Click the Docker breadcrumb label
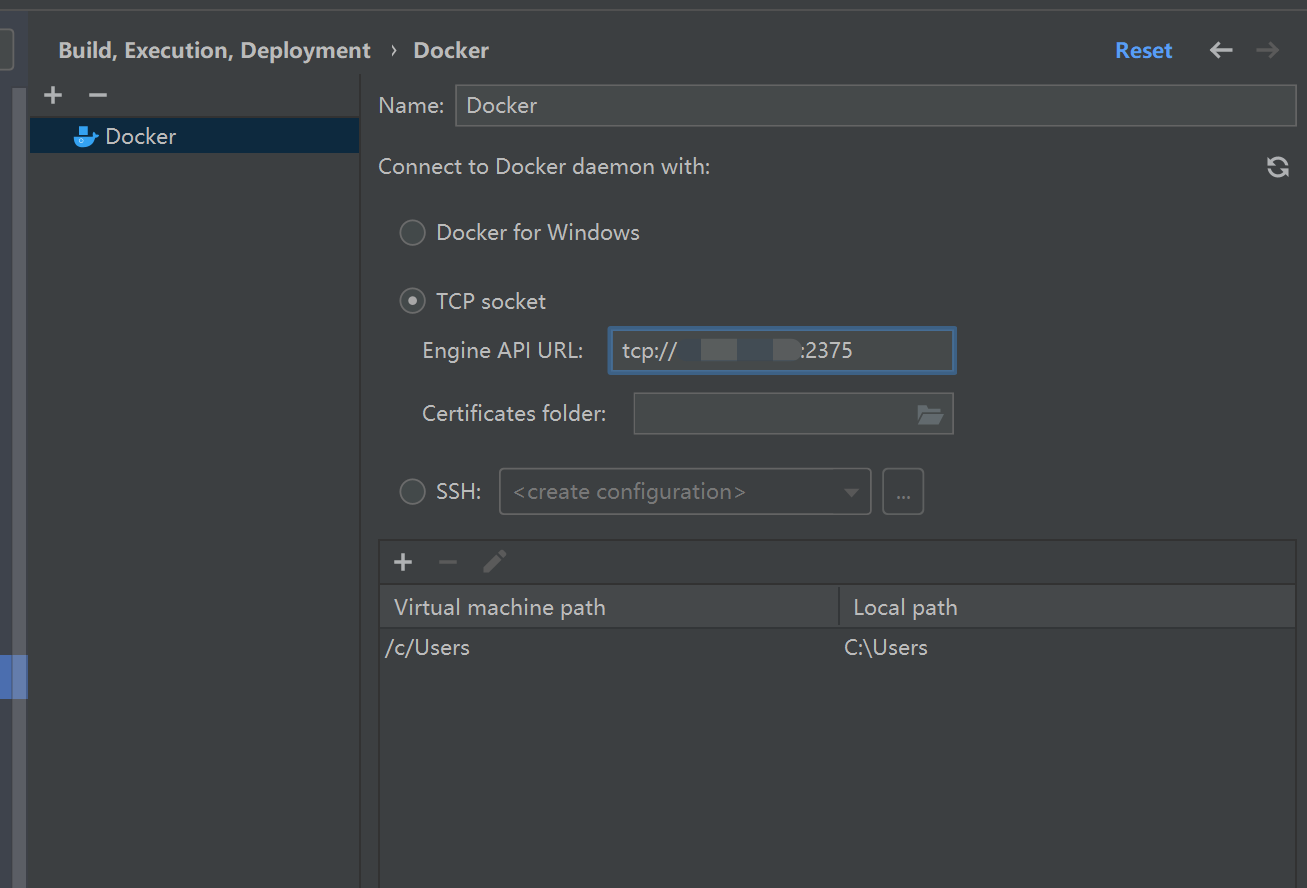Screen dimensions: 1307x888 tap(451, 51)
